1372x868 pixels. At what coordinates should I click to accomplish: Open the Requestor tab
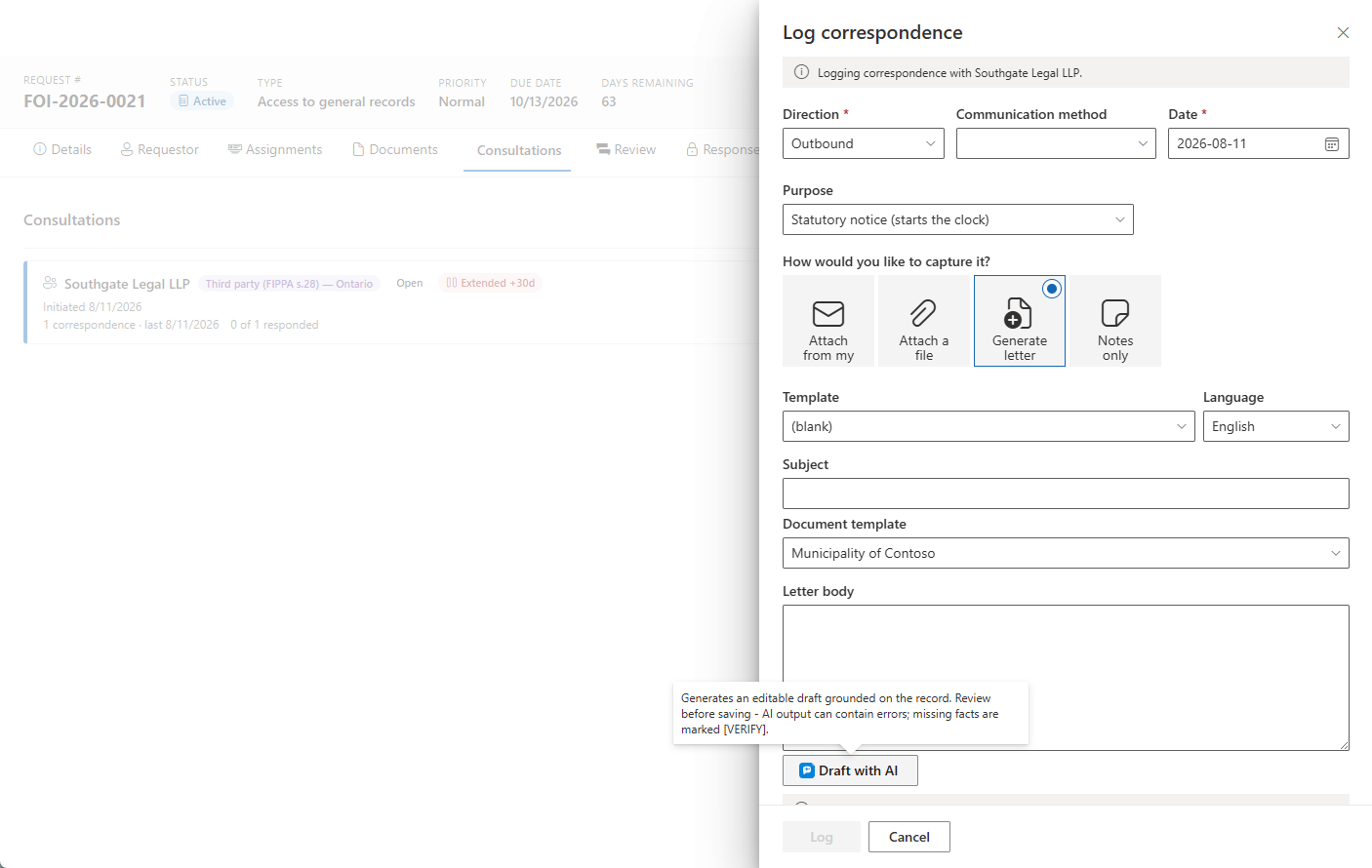[x=159, y=149]
